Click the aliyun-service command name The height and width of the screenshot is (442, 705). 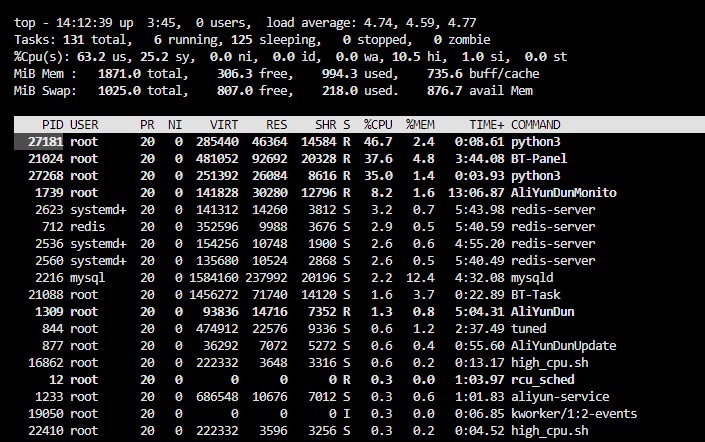pos(560,397)
